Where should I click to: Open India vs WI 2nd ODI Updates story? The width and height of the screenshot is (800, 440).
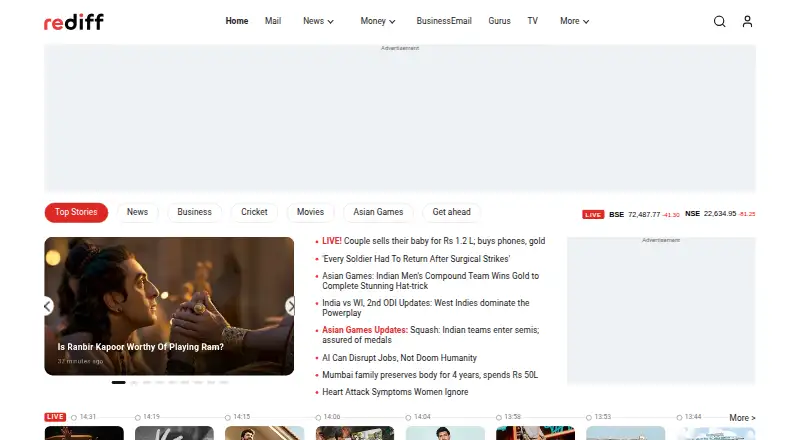point(426,308)
